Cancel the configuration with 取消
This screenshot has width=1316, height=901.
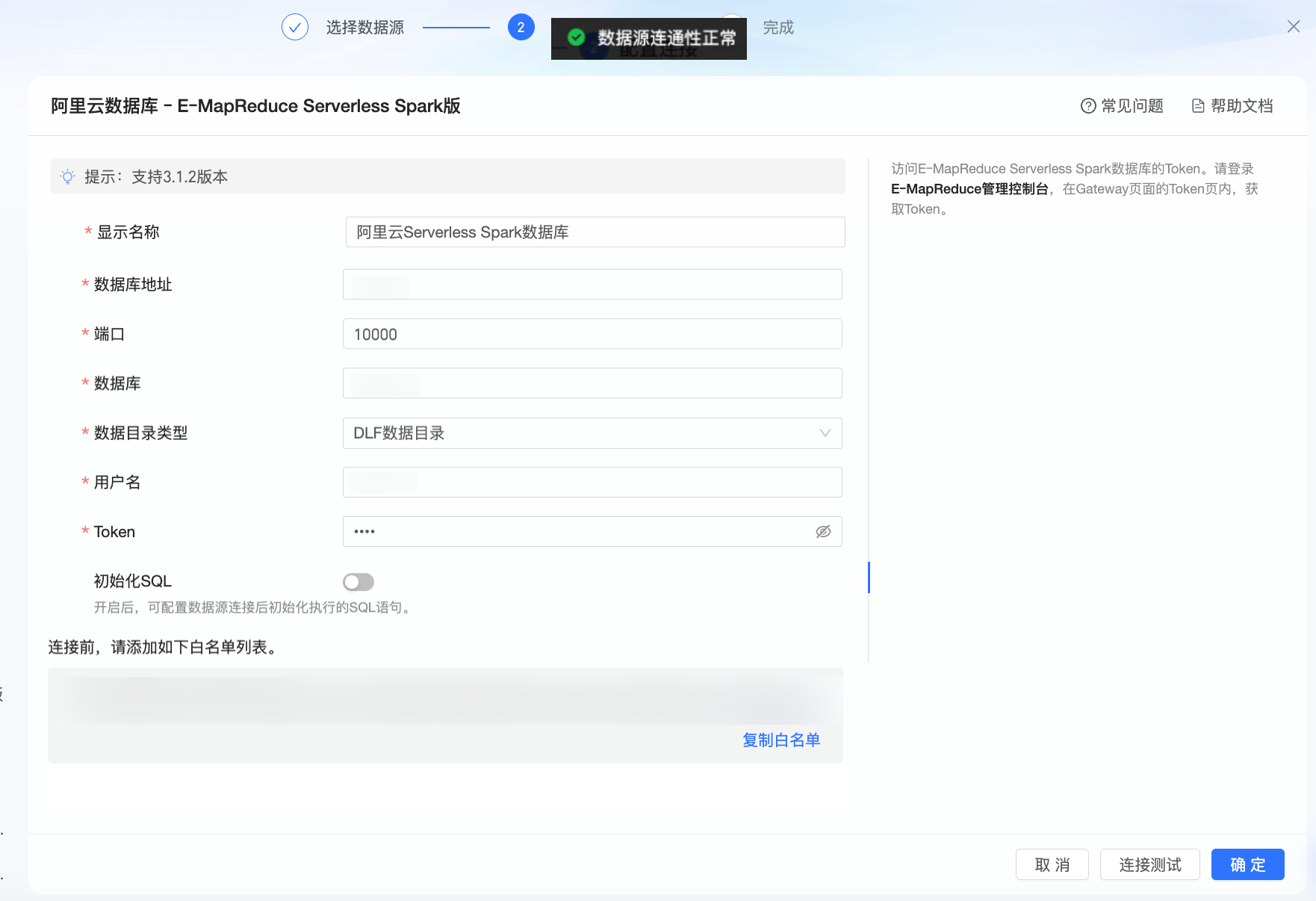pos(1052,864)
